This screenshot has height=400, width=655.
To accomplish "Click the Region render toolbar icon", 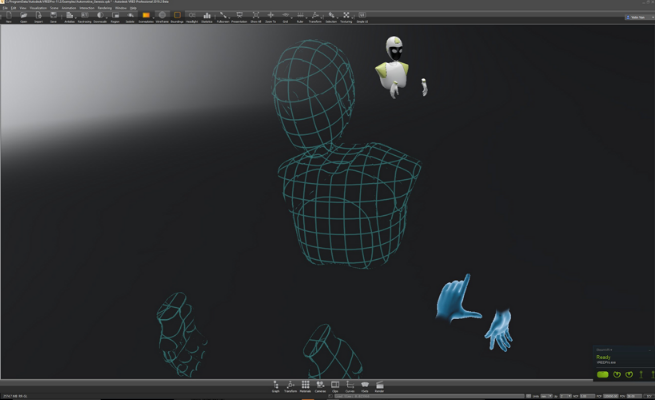I will (x=115, y=17).
